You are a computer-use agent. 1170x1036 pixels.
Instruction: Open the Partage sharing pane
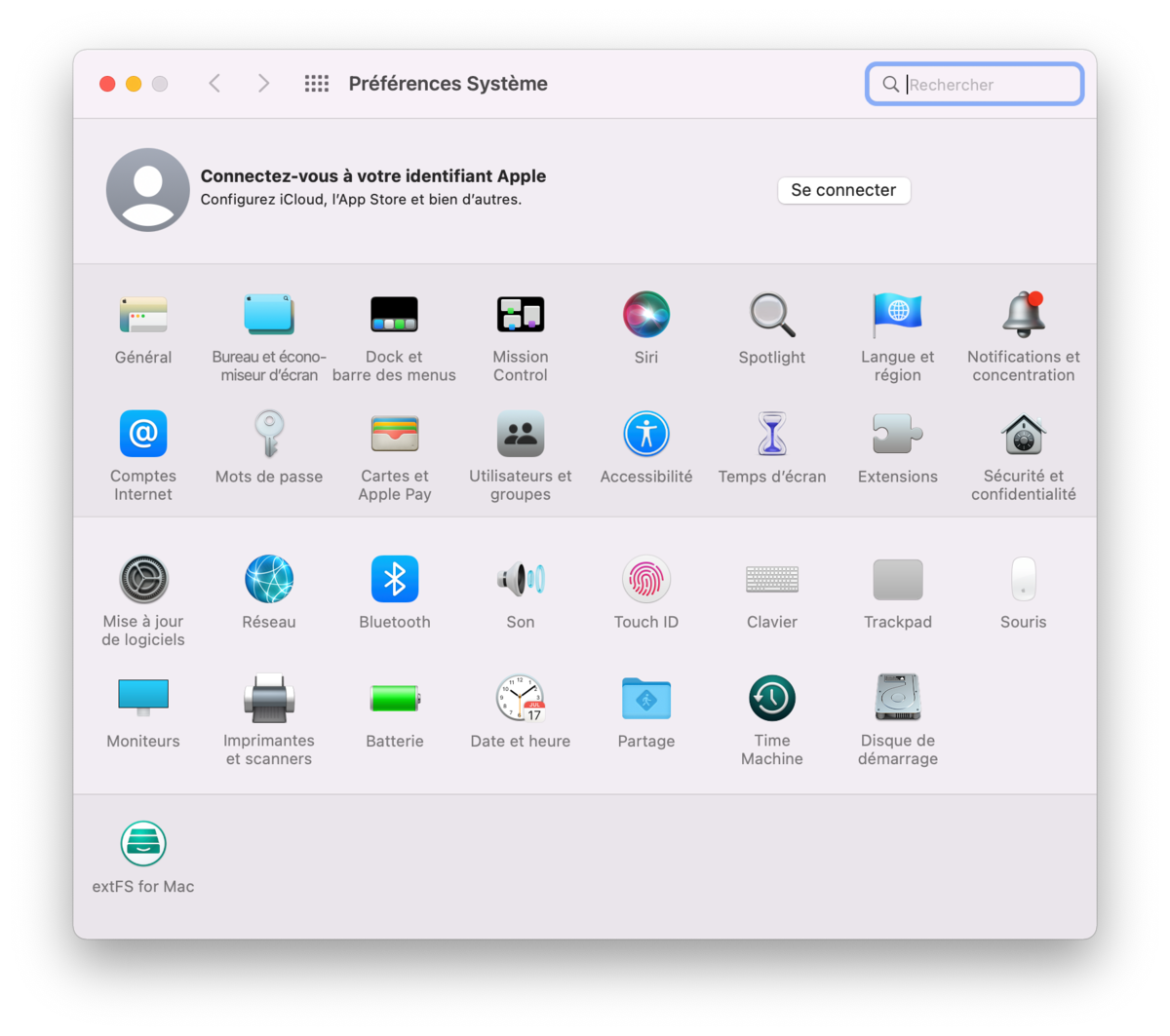pos(645,698)
